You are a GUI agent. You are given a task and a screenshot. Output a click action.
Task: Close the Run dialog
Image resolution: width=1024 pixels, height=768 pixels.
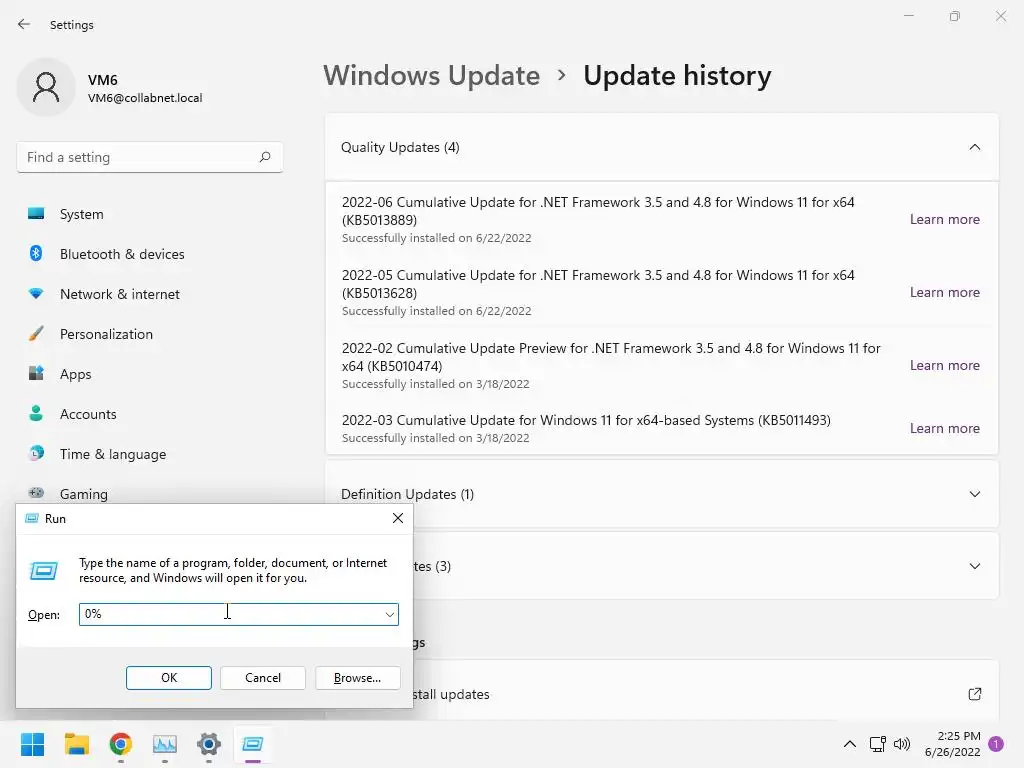pos(398,518)
